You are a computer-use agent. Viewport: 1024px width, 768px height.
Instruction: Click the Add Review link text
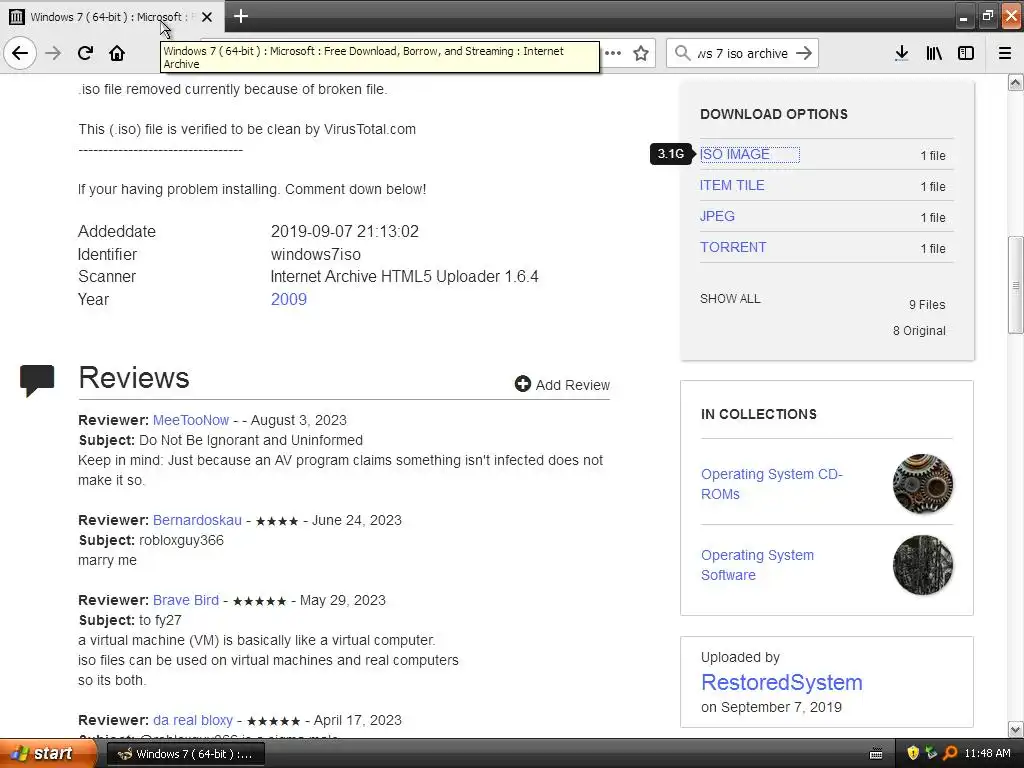click(x=573, y=385)
